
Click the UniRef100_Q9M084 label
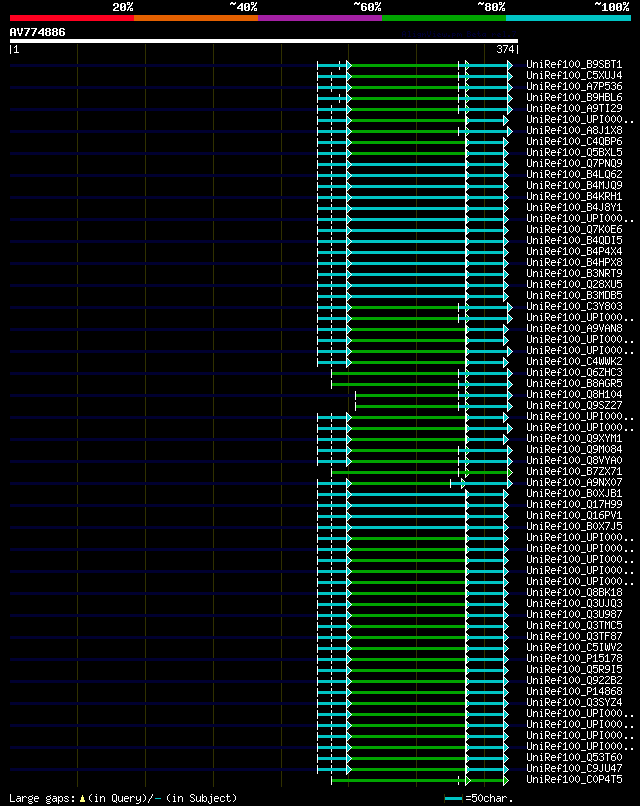[574, 449]
